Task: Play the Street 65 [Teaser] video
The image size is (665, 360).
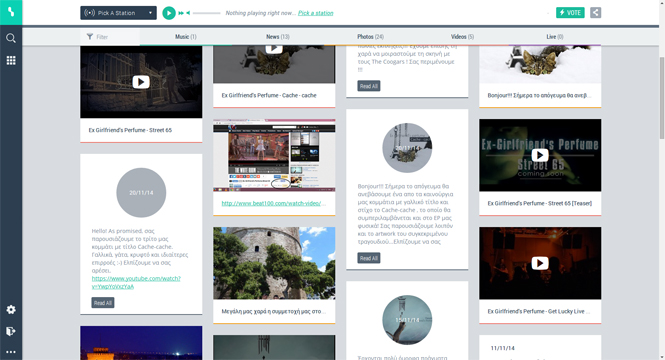Action: pyautogui.click(x=540, y=155)
